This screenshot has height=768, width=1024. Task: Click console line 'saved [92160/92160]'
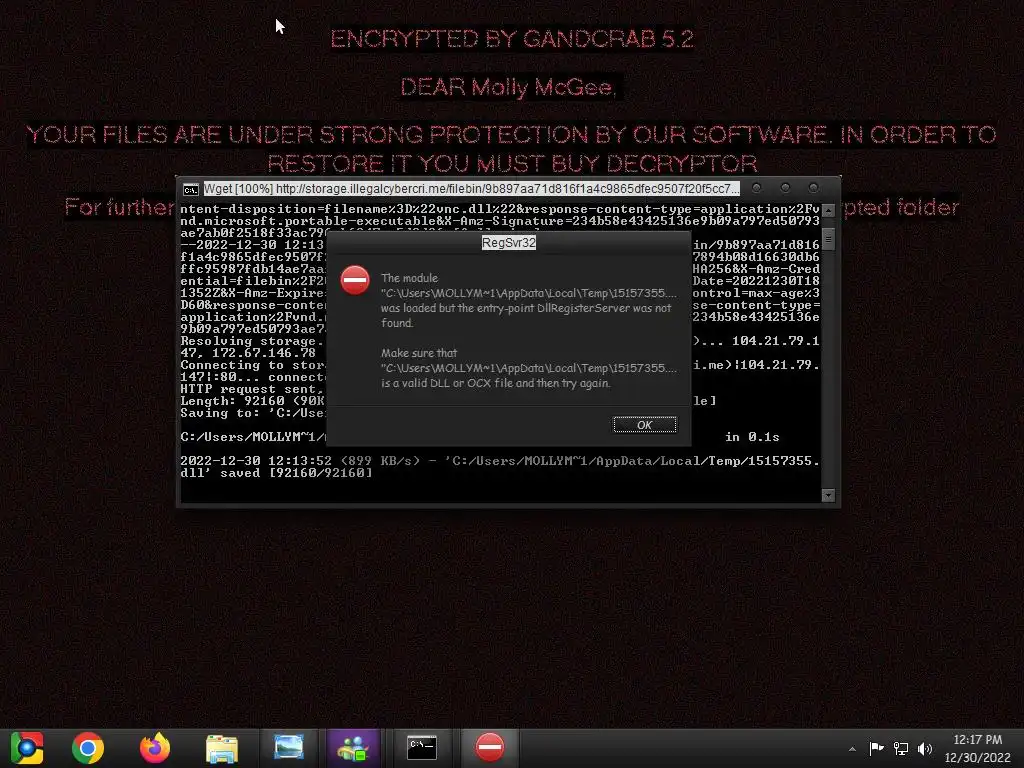point(296,473)
